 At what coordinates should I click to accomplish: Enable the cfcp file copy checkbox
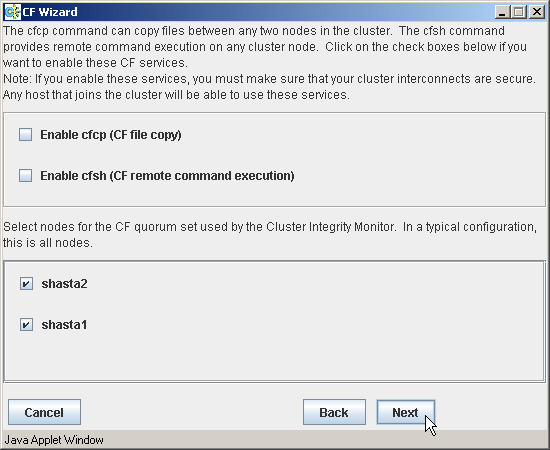pyautogui.click(x=26, y=134)
